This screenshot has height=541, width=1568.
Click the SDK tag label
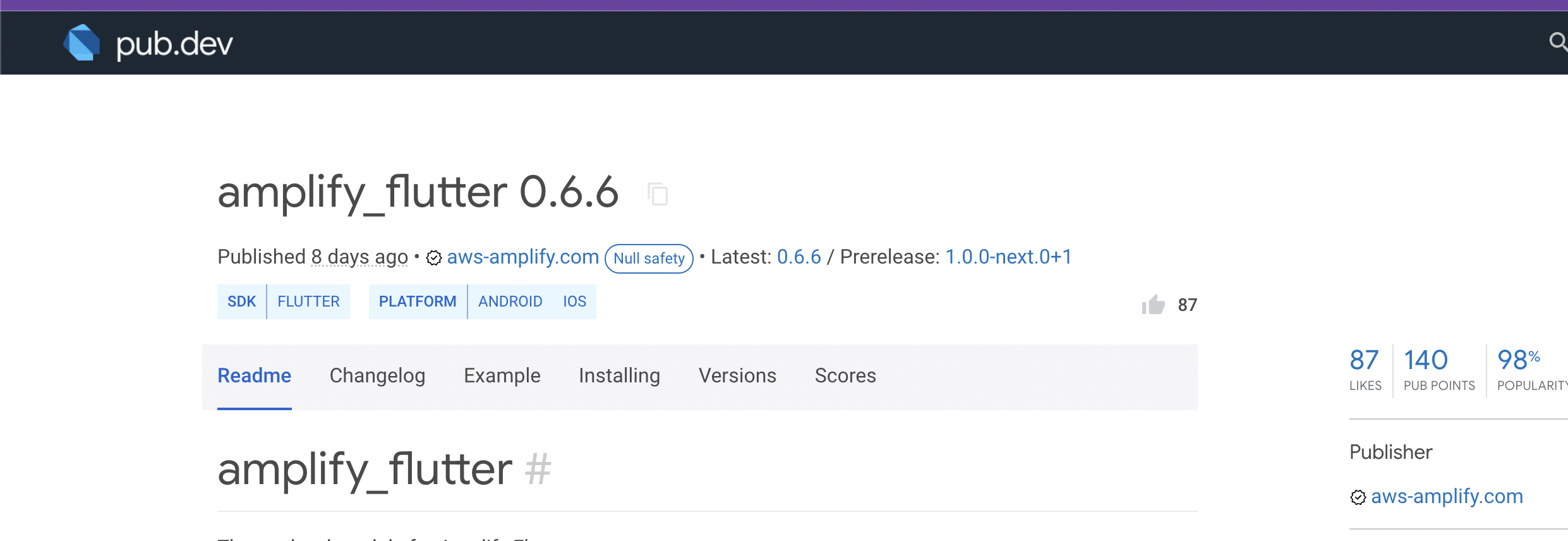(241, 301)
